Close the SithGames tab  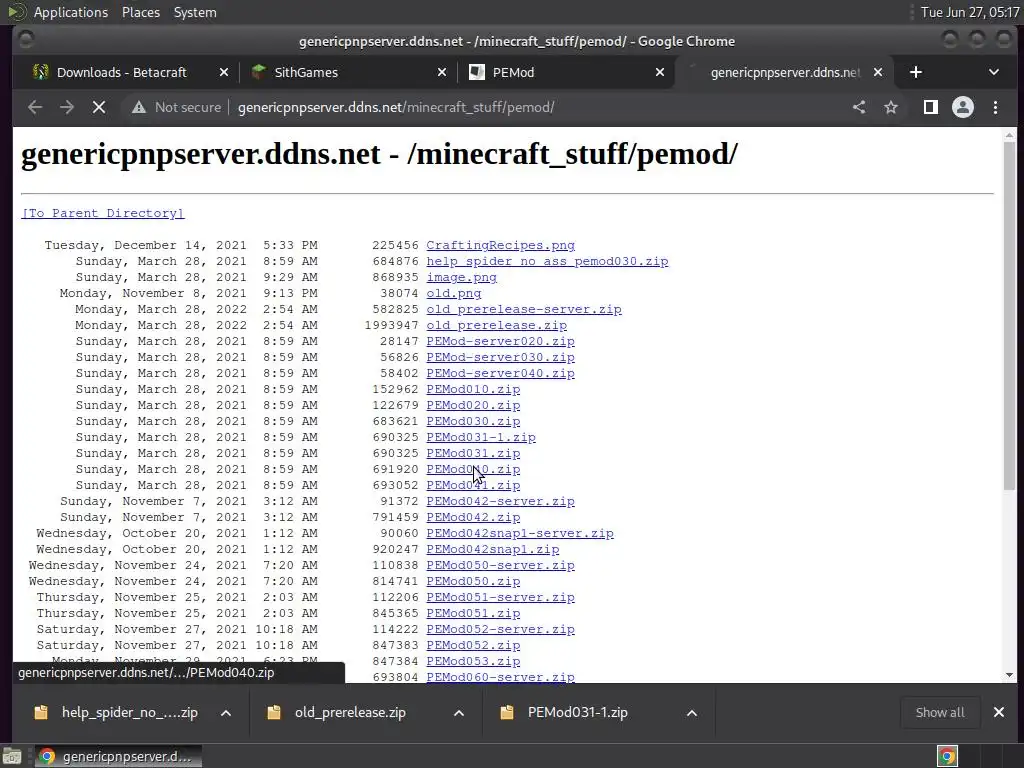coord(441,72)
